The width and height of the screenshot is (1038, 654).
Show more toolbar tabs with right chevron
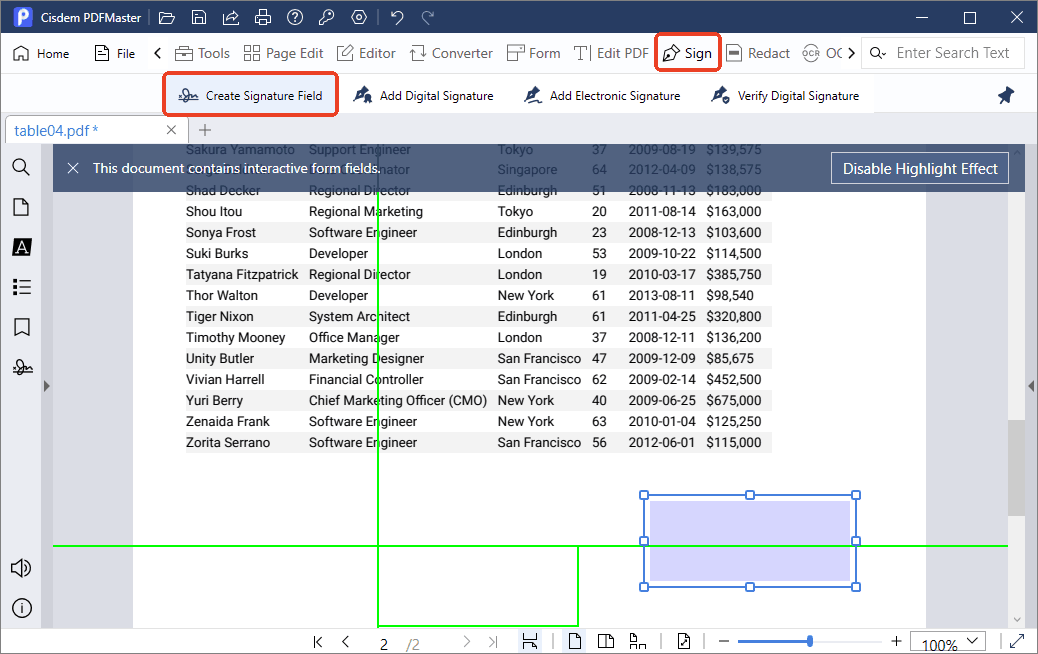pos(851,53)
